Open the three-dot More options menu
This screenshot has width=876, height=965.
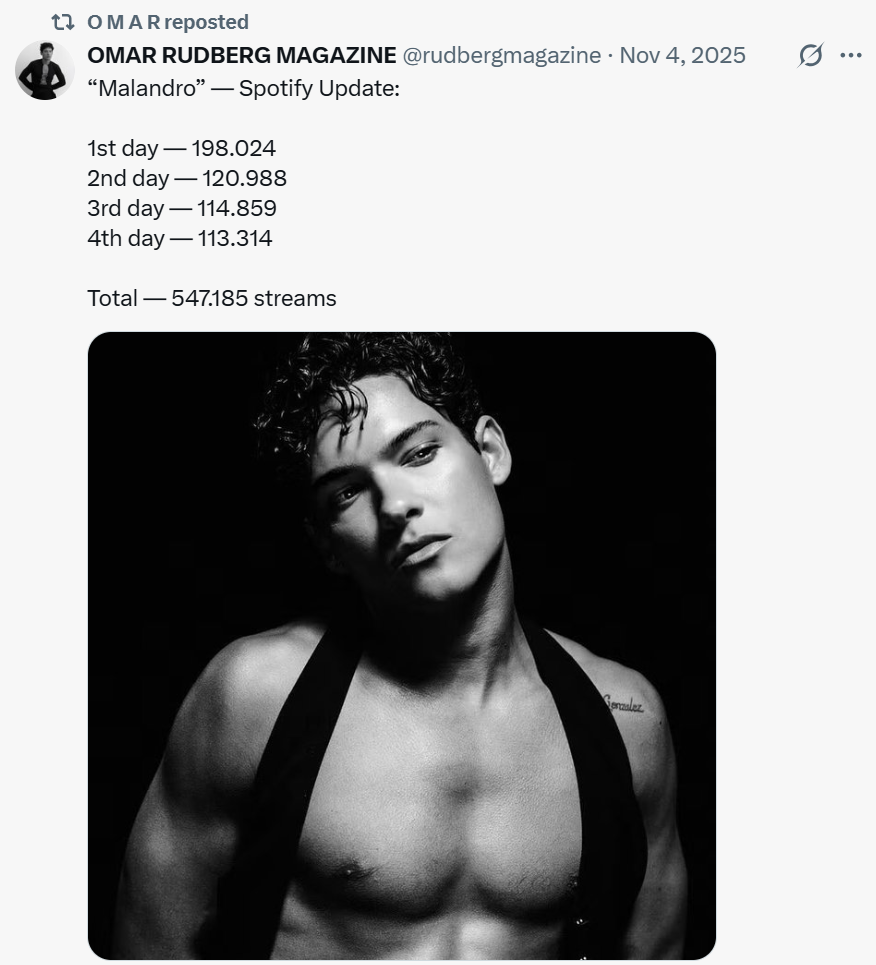tap(851, 56)
